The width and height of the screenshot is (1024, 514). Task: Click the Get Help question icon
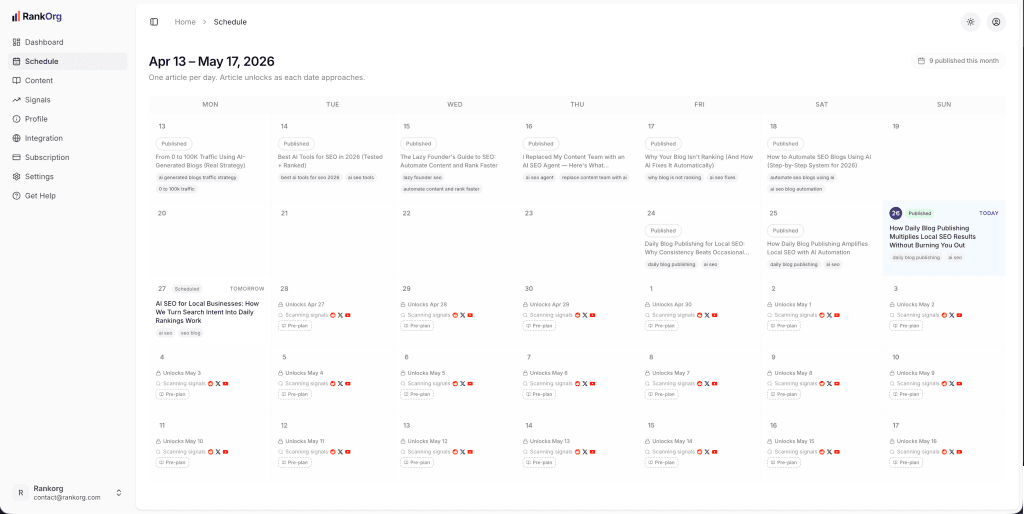click(x=16, y=195)
